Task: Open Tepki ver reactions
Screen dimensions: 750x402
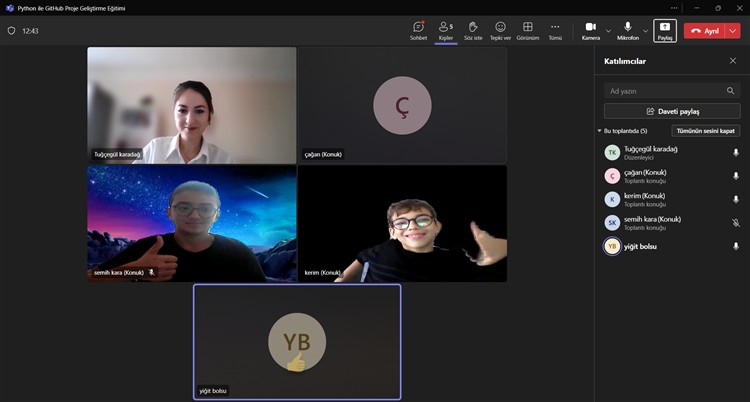Action: pyautogui.click(x=500, y=30)
